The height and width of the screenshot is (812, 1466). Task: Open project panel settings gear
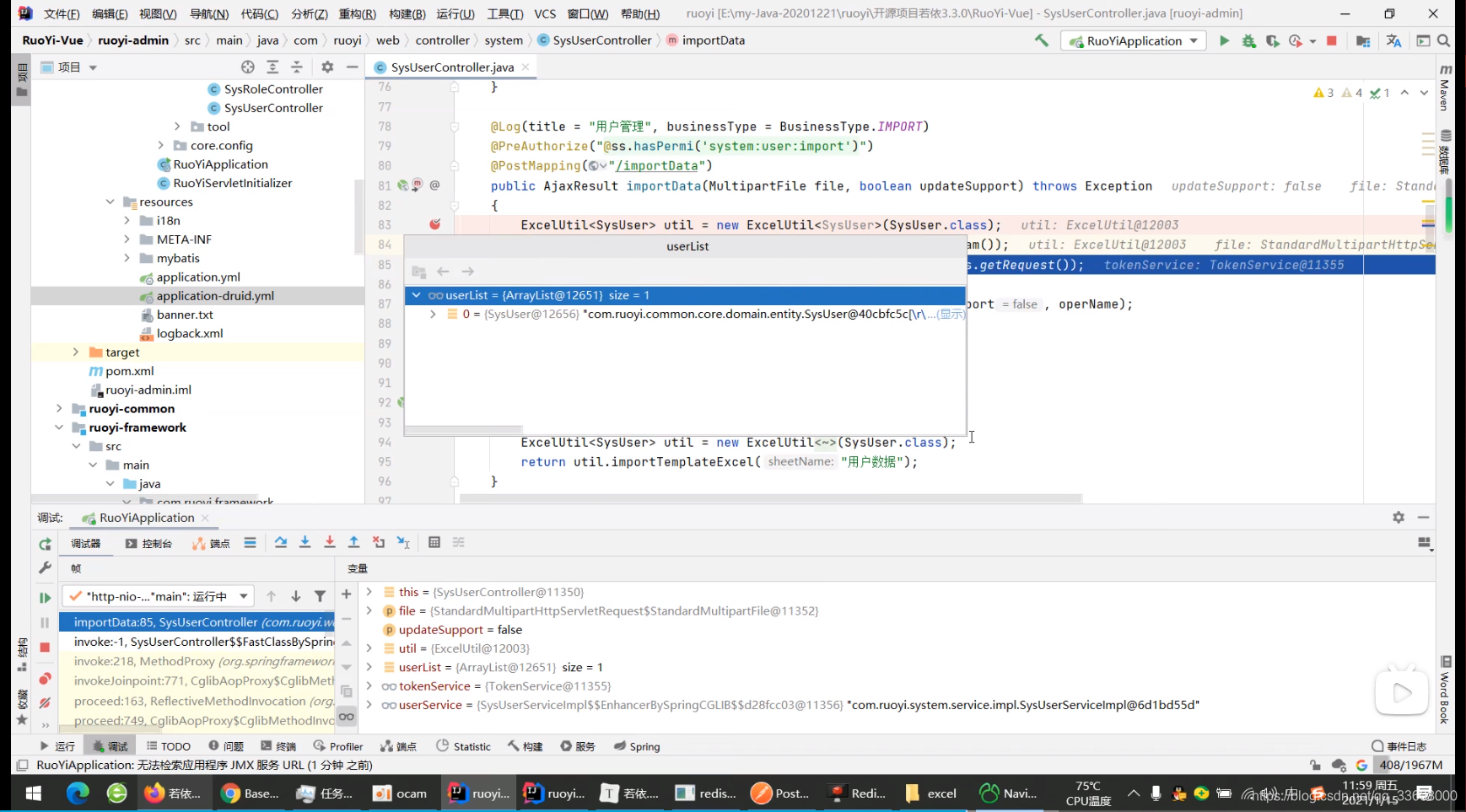[x=327, y=67]
